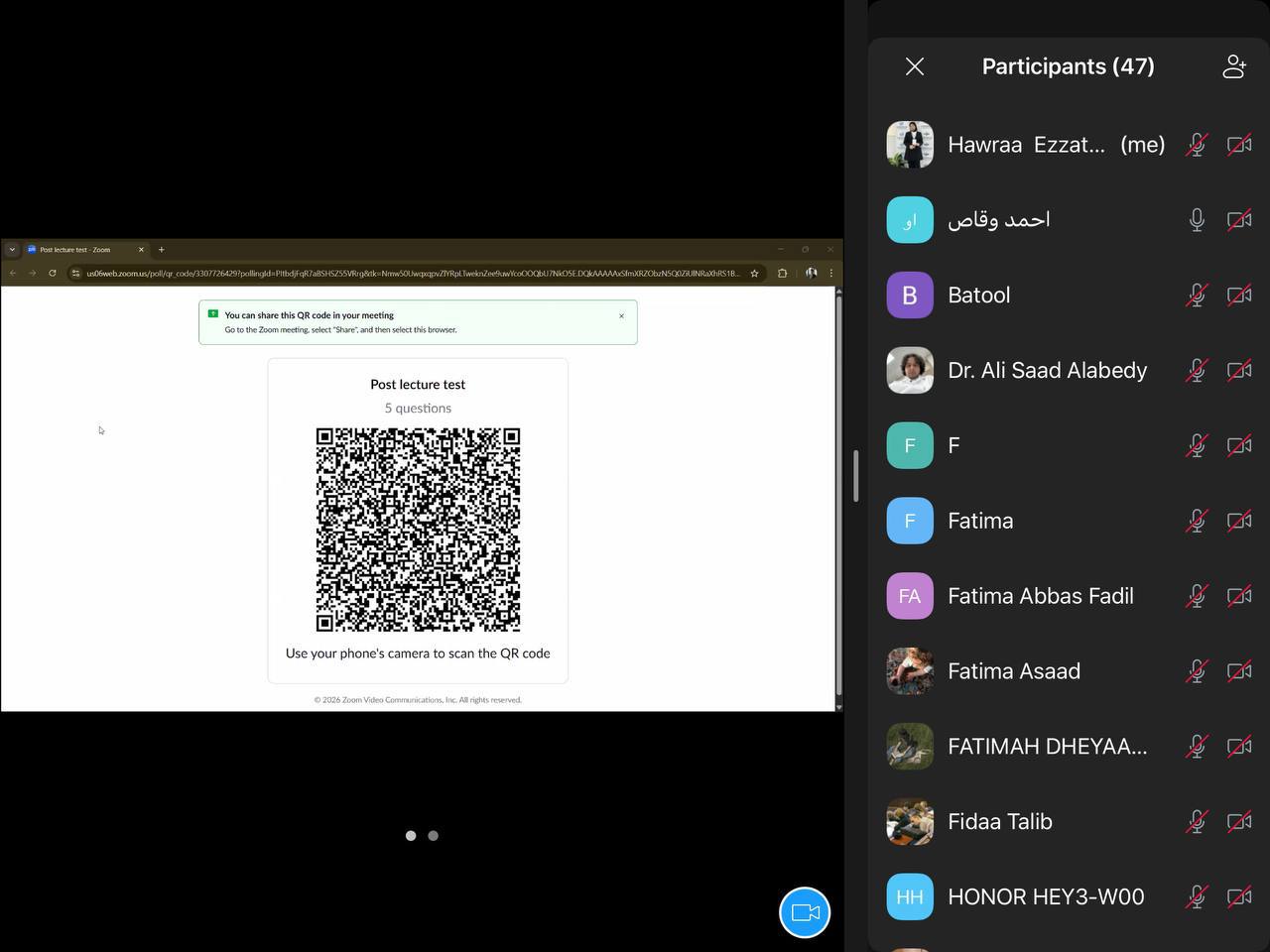Tap Dr. Ali Saad Alabedy's microphone icon
Viewport: 1270px width, 952px height.
pos(1197,371)
